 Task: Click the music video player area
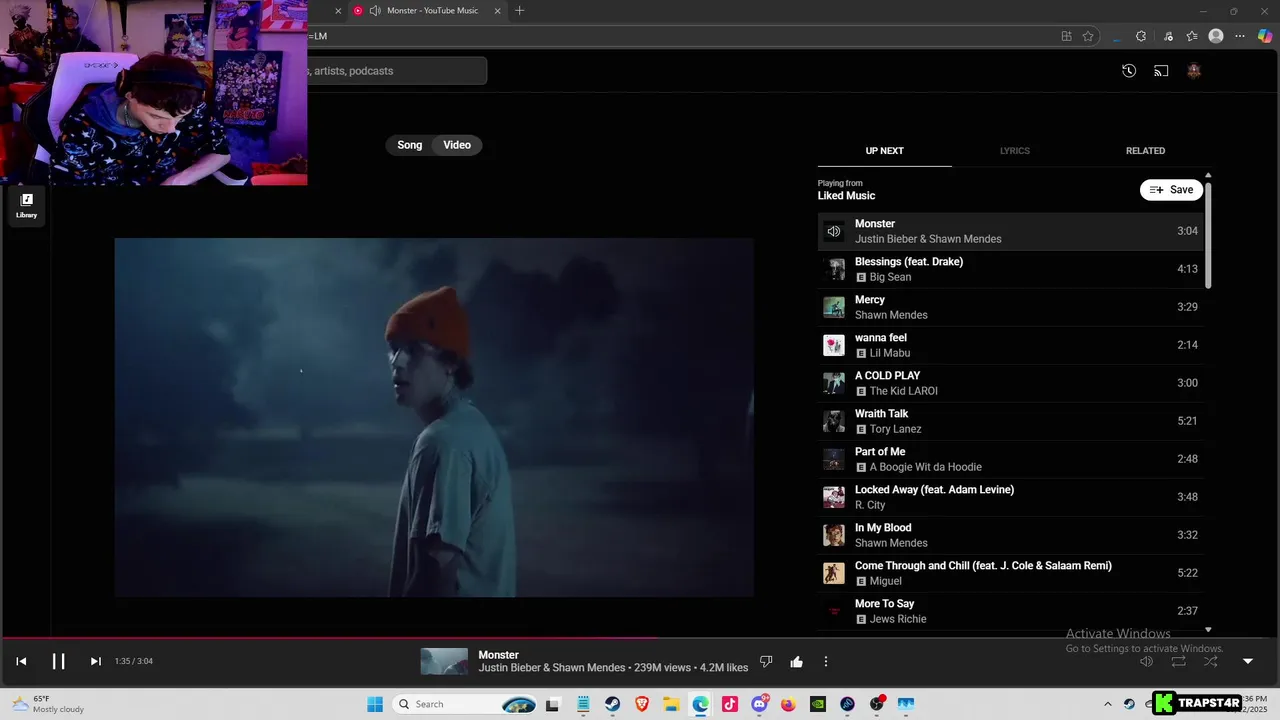point(434,417)
